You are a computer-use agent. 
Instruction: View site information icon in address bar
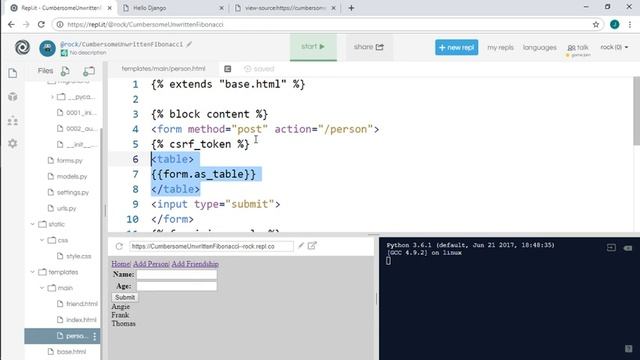click(60, 24)
